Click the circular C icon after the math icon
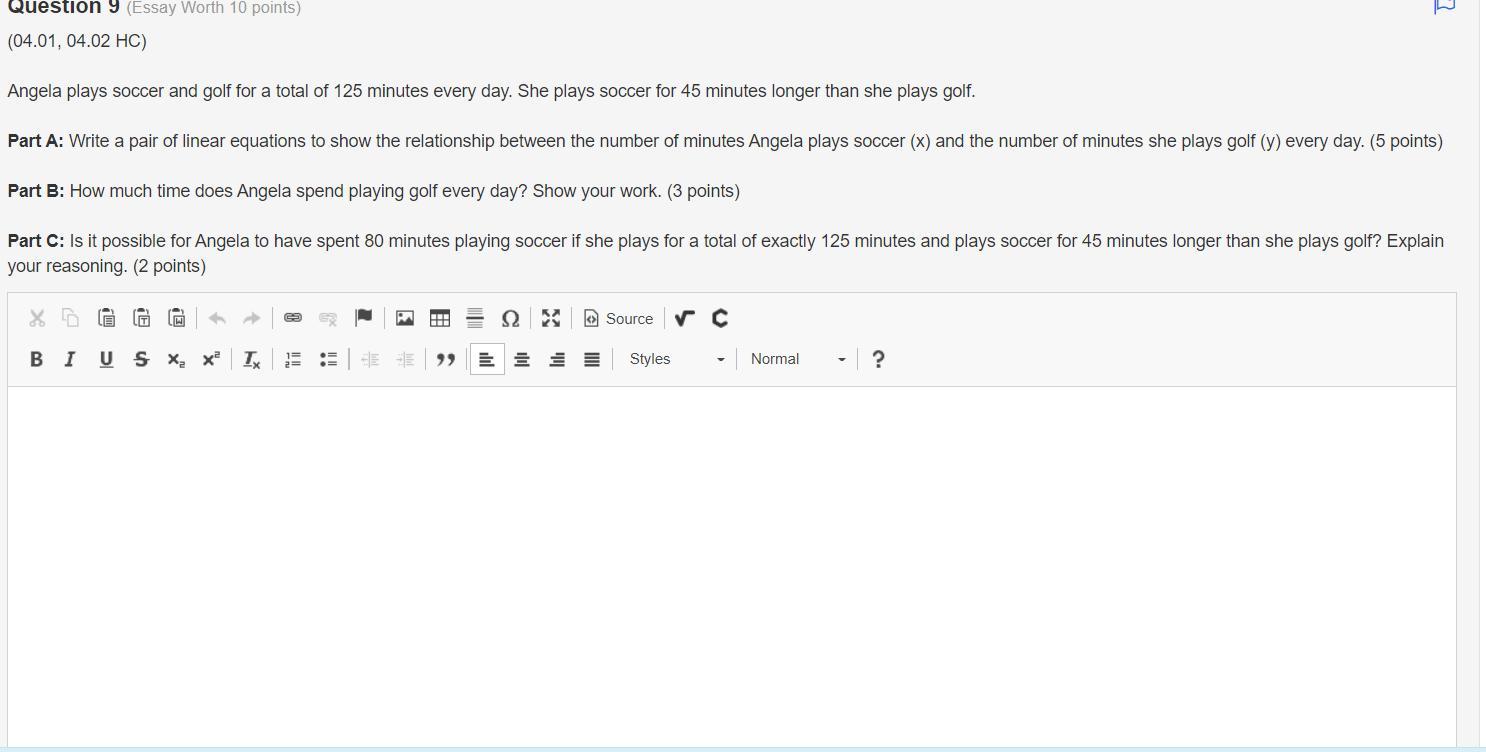This screenshot has width=1486, height=752. [720, 318]
